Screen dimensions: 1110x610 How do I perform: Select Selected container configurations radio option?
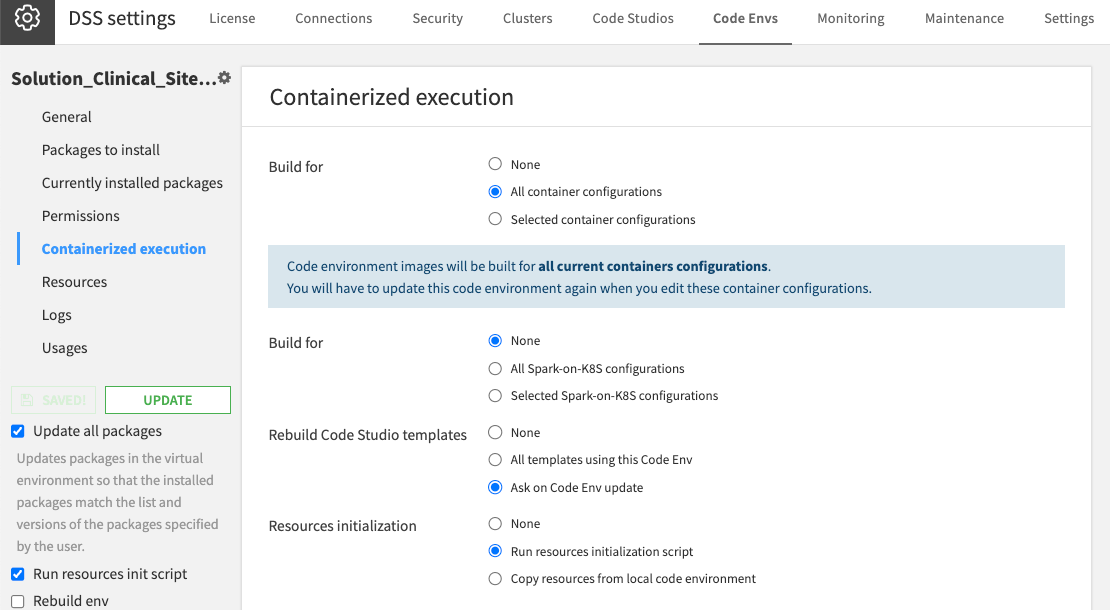(x=495, y=219)
